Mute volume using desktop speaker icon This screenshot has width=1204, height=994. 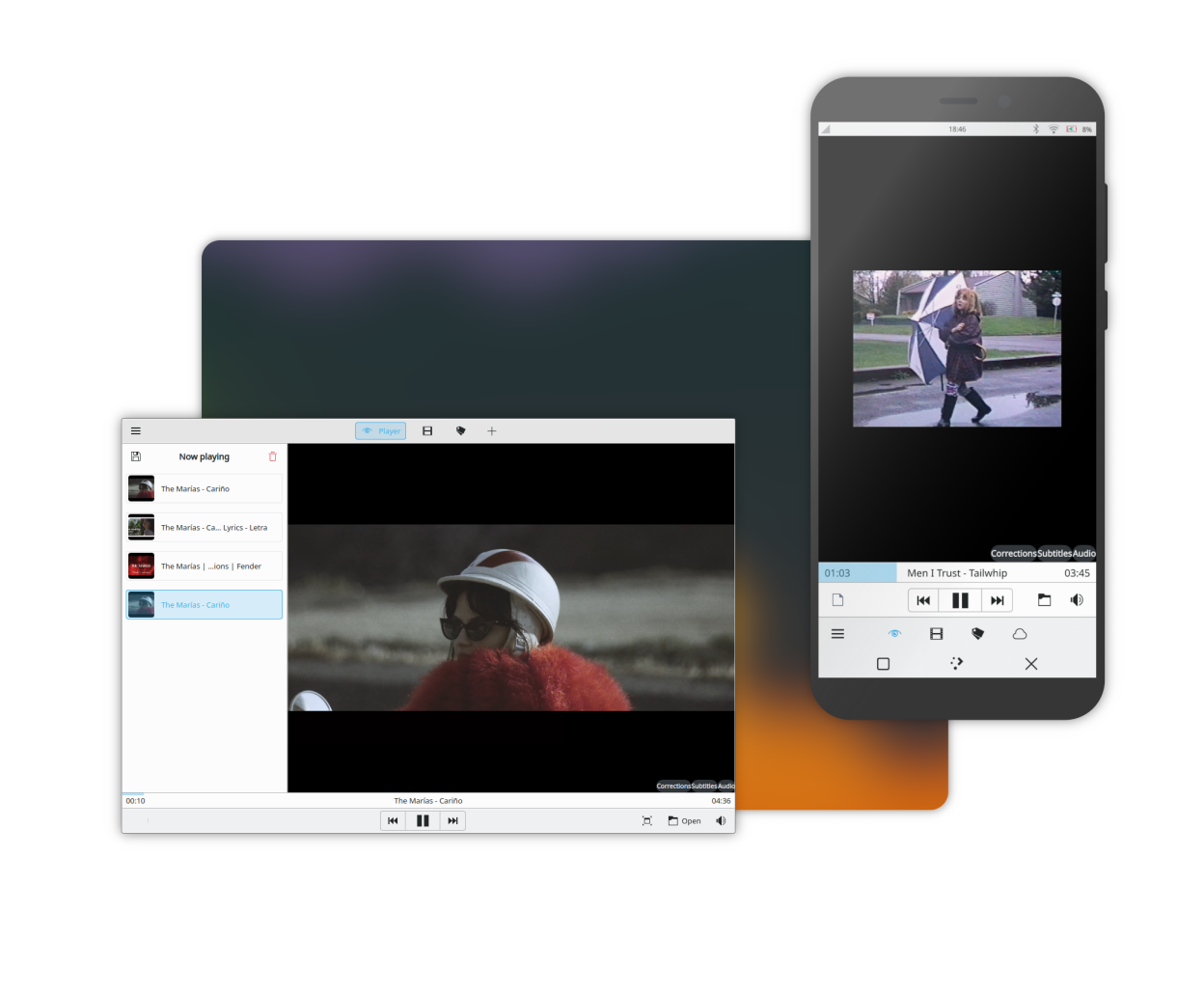721,821
